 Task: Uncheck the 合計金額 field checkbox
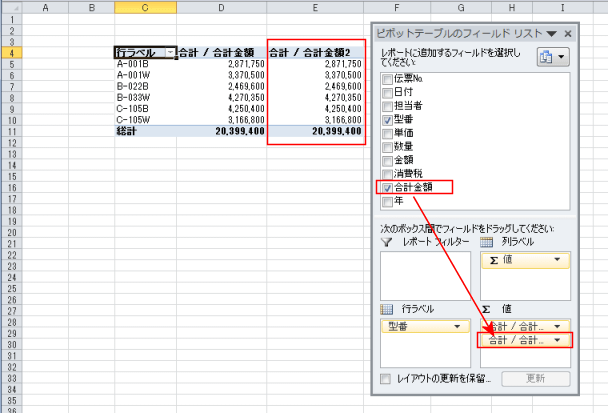[x=387, y=188]
